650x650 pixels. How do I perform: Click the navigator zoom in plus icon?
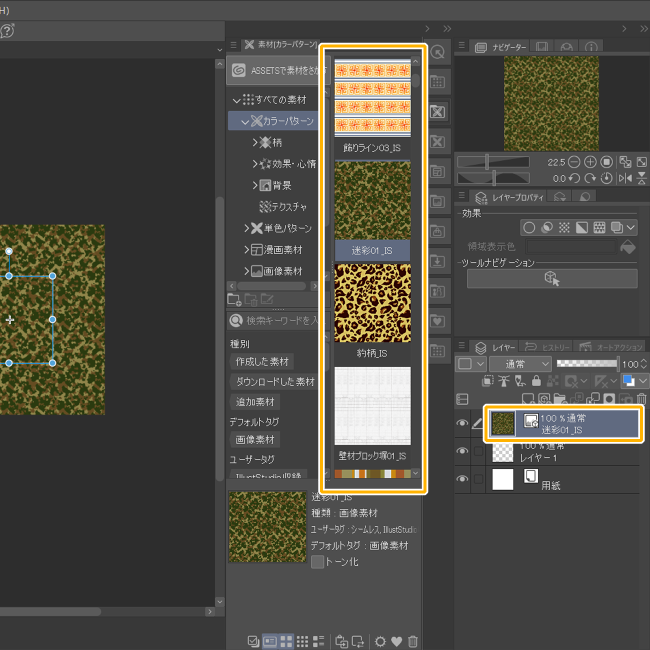[x=590, y=162]
